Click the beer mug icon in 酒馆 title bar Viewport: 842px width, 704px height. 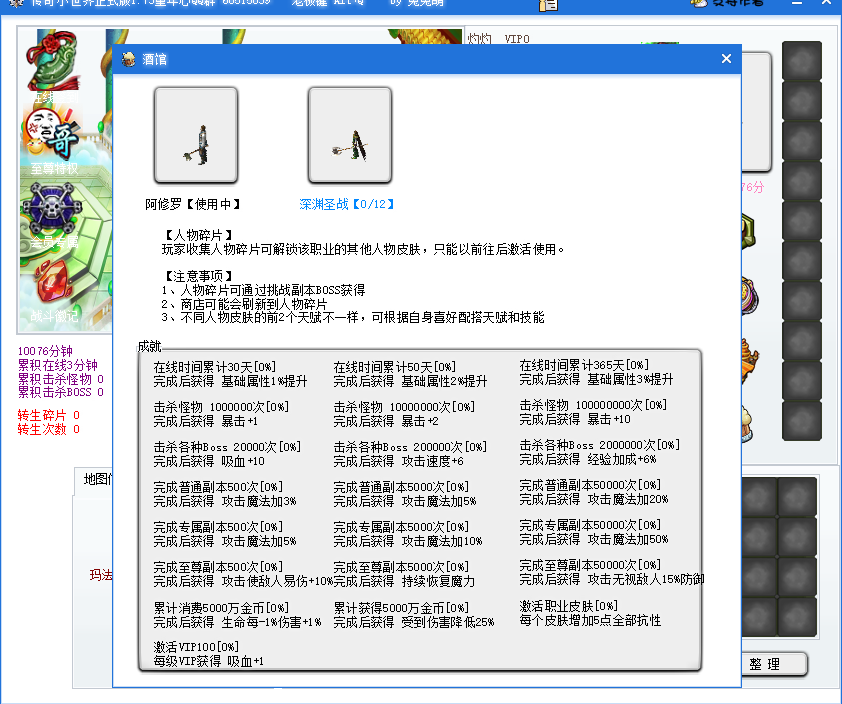(128, 59)
